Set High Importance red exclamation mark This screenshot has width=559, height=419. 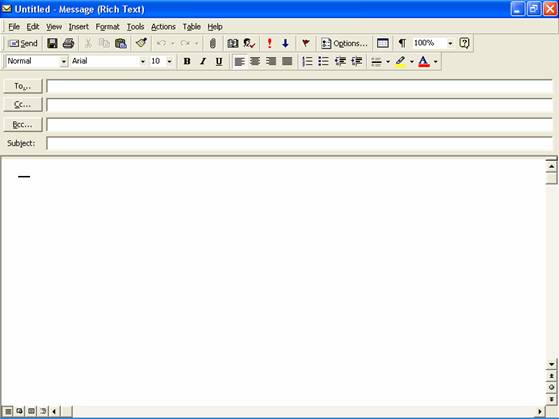(x=270, y=44)
